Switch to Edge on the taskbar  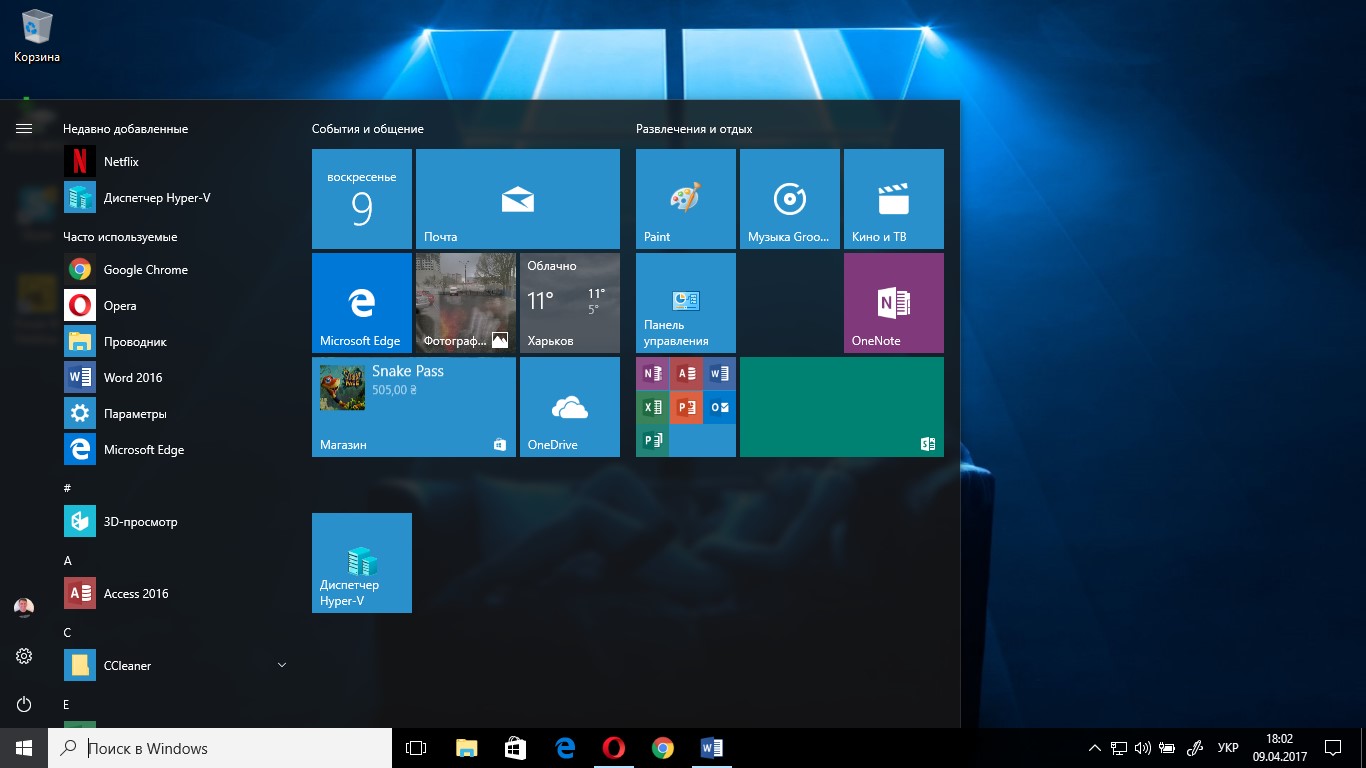pyautogui.click(x=565, y=748)
